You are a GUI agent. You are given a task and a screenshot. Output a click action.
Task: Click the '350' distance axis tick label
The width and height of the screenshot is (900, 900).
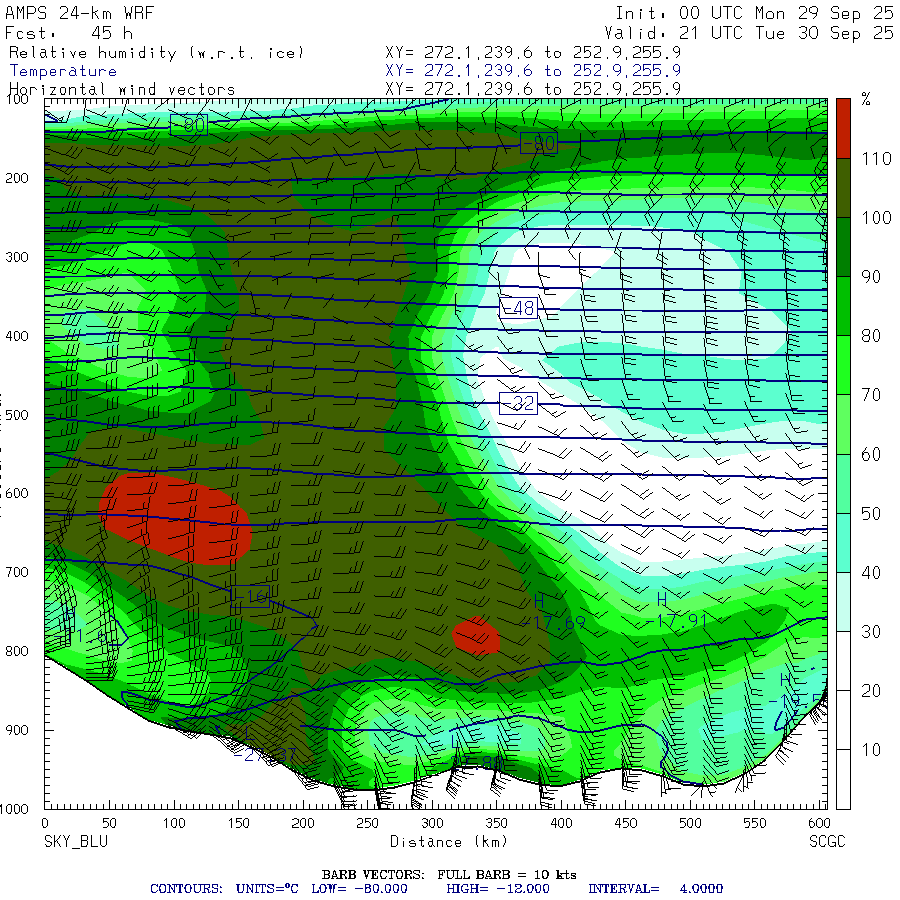coord(496,823)
